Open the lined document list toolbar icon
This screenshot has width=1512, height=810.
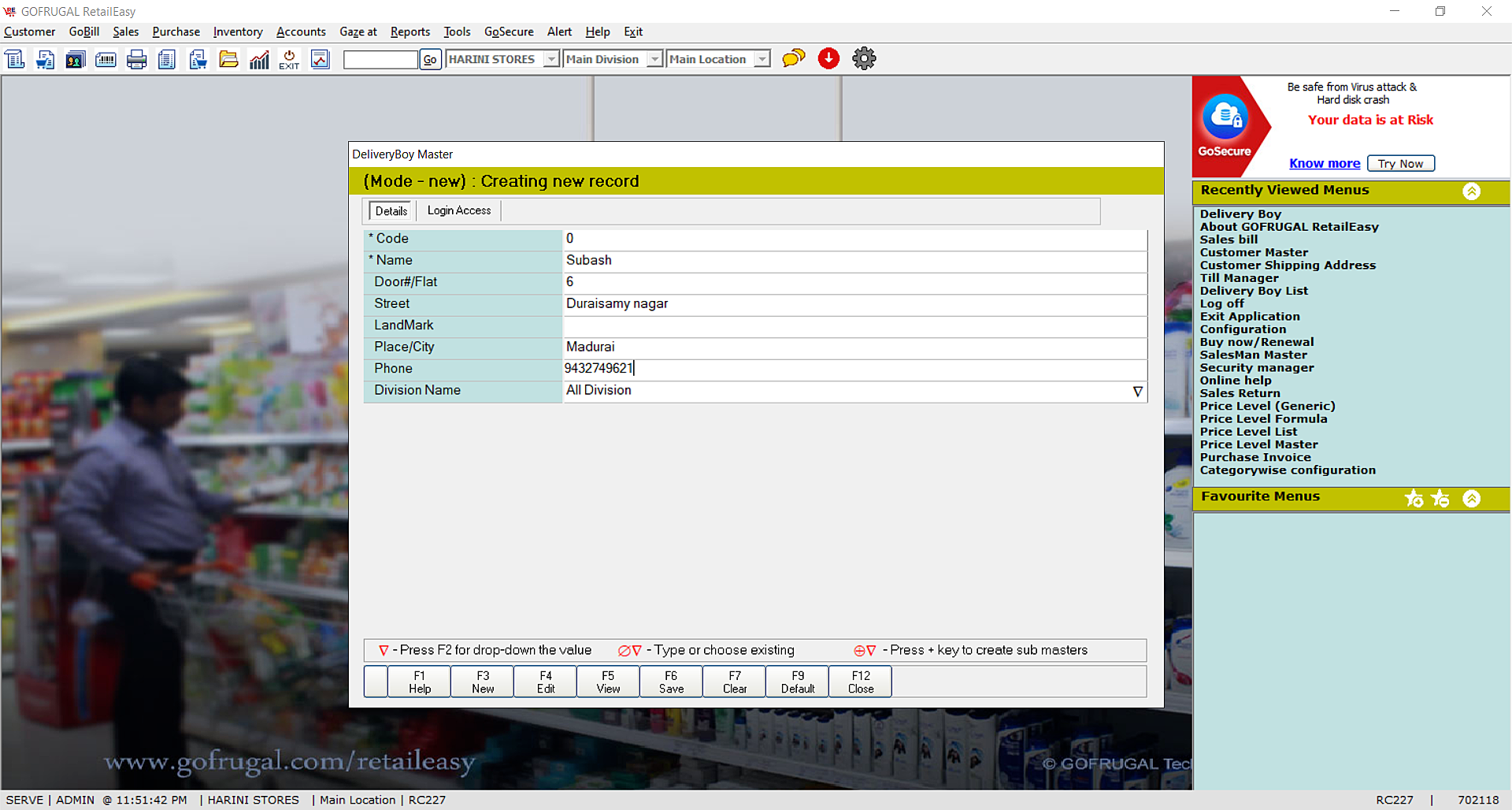click(x=167, y=59)
